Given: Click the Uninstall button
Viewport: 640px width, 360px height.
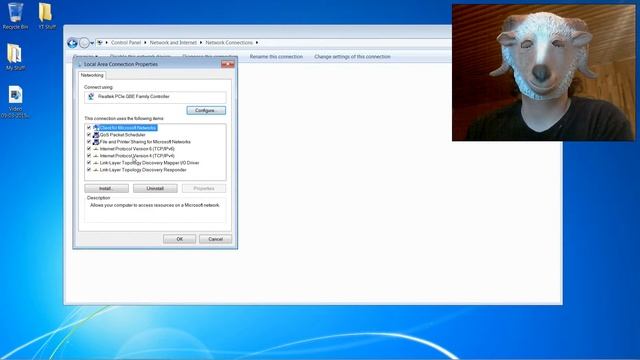Looking at the screenshot, I should [x=155, y=189].
